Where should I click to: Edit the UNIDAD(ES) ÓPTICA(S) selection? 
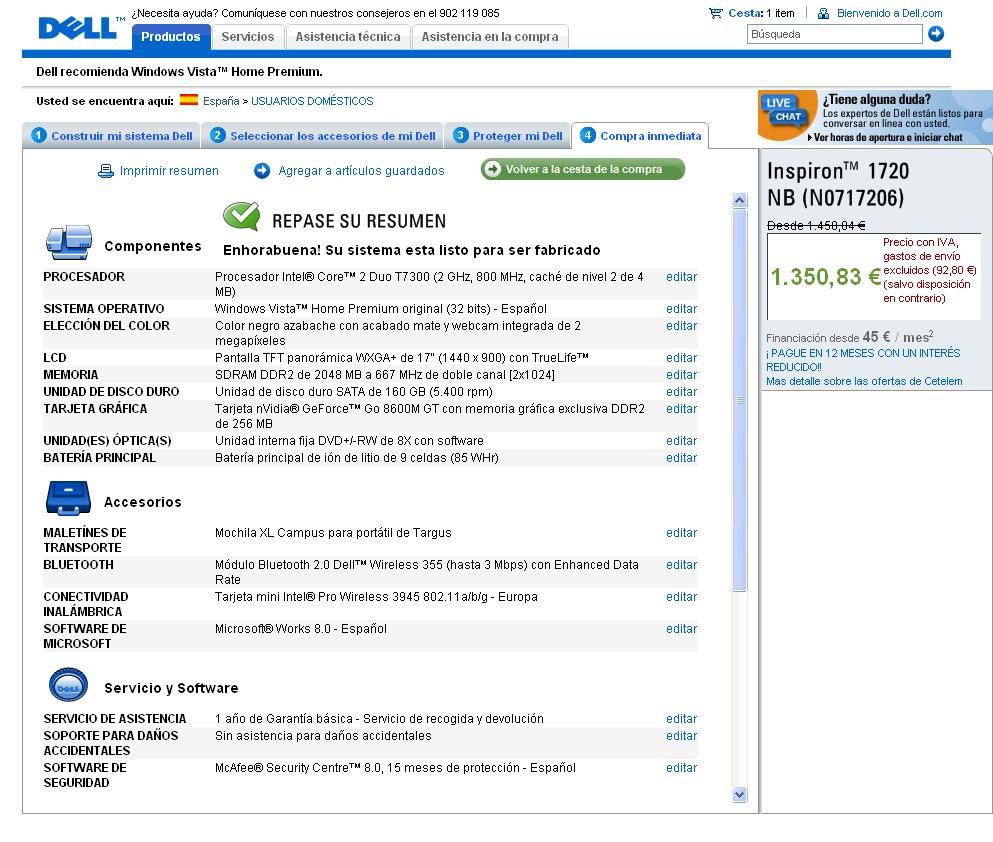click(681, 441)
